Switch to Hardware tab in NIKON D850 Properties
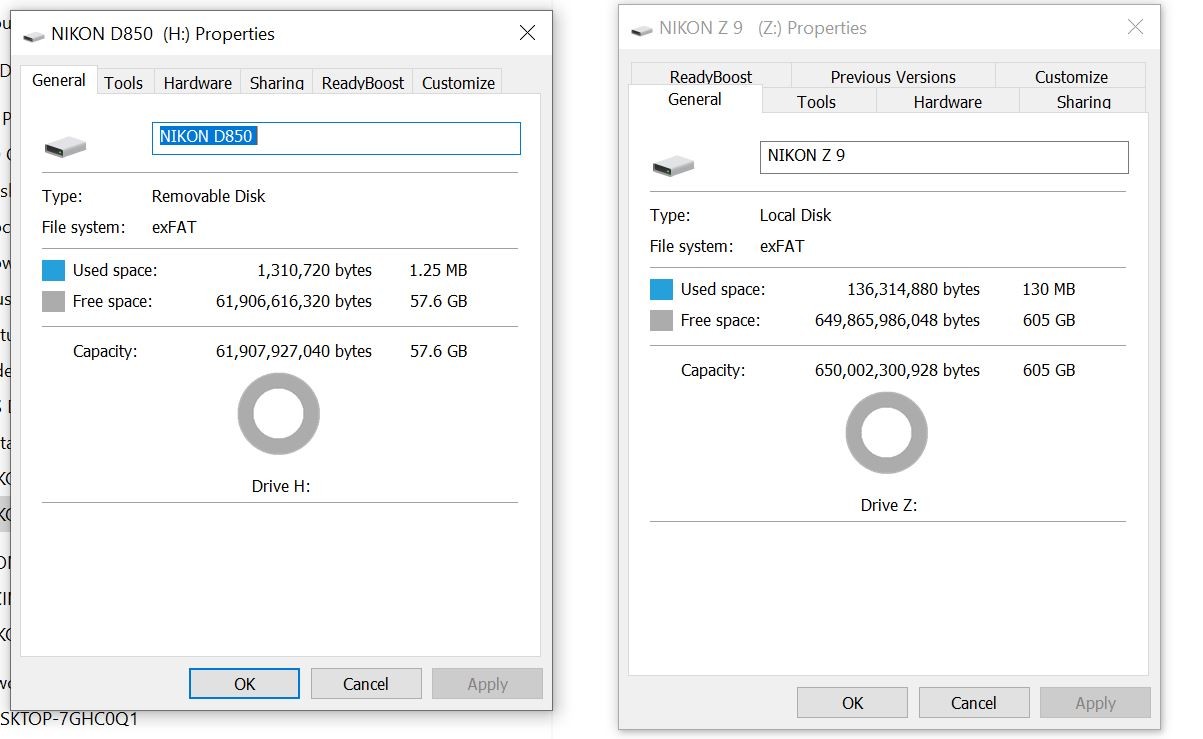 197,83
